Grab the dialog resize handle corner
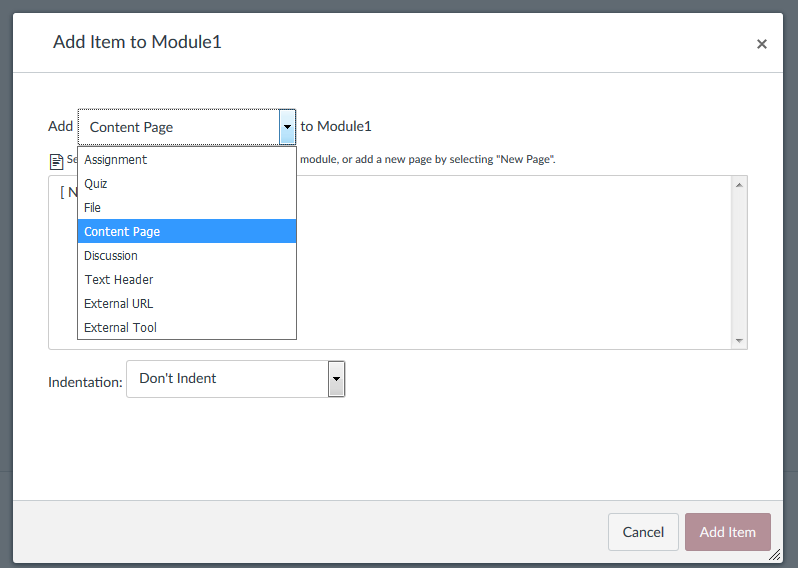 point(777,557)
